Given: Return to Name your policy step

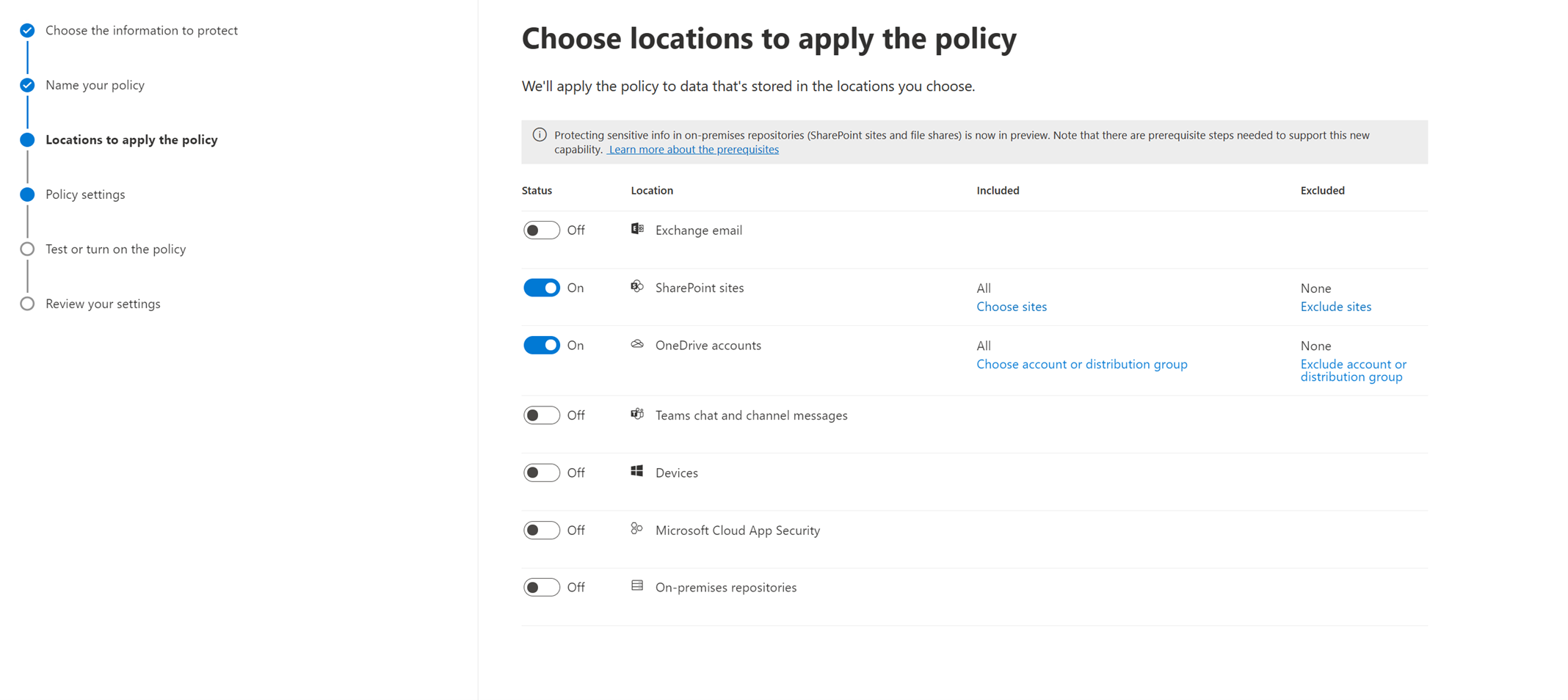Looking at the screenshot, I should [x=95, y=85].
